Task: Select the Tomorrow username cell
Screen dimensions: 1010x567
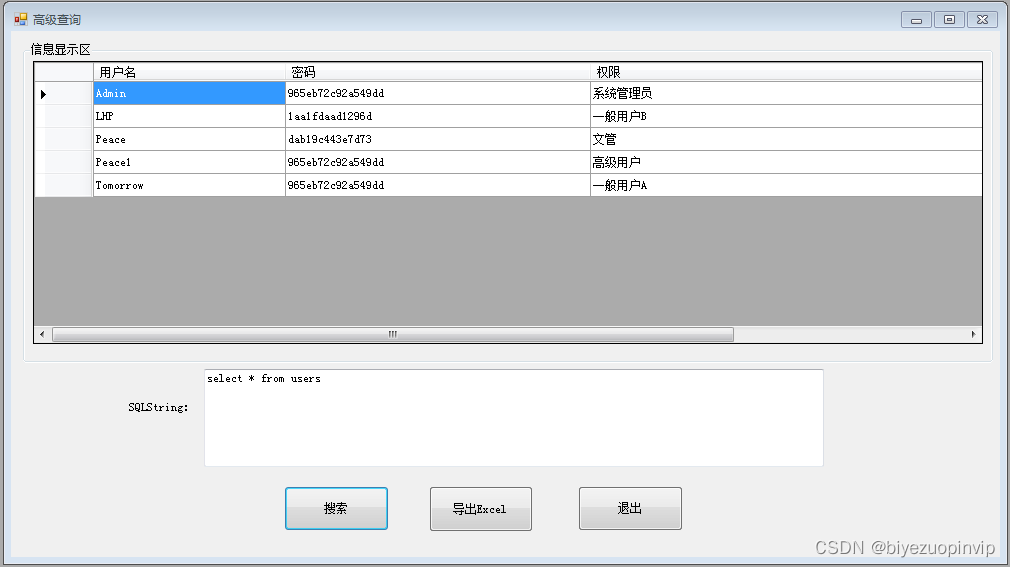Action: point(189,185)
